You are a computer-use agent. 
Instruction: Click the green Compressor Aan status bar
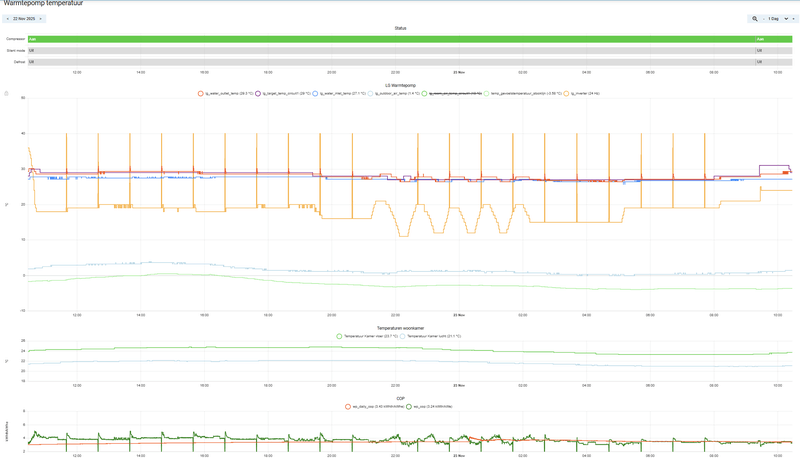[391, 39]
